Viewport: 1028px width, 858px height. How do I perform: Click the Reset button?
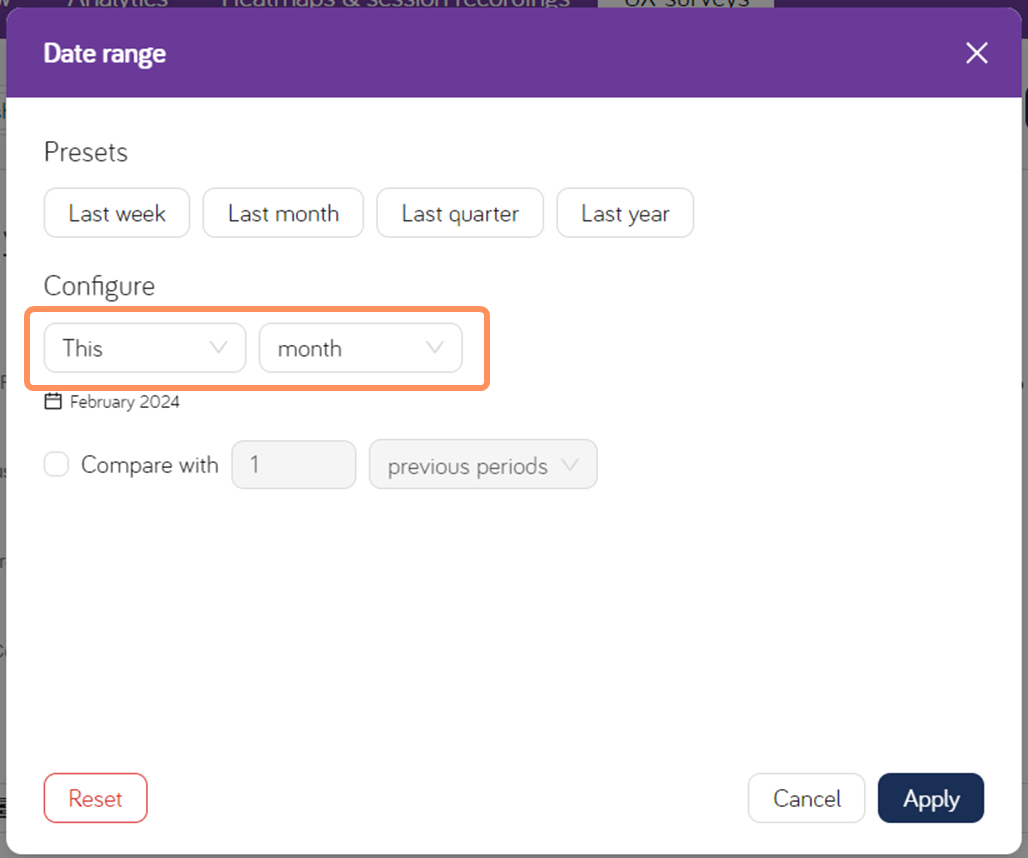pos(95,798)
